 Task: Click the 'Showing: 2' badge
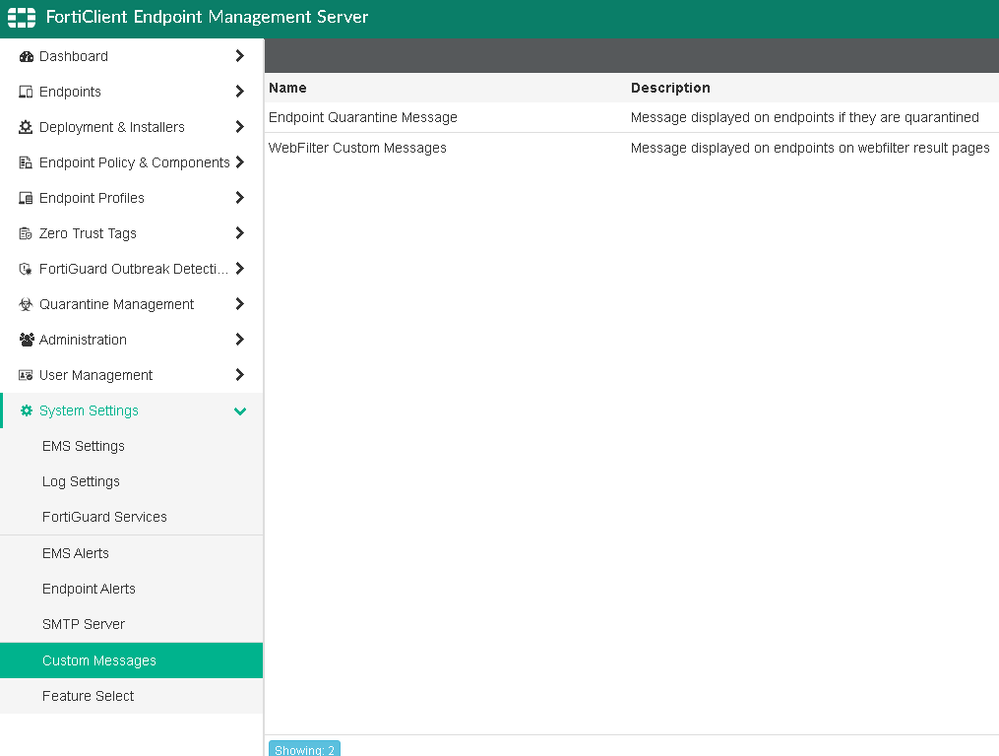(305, 749)
